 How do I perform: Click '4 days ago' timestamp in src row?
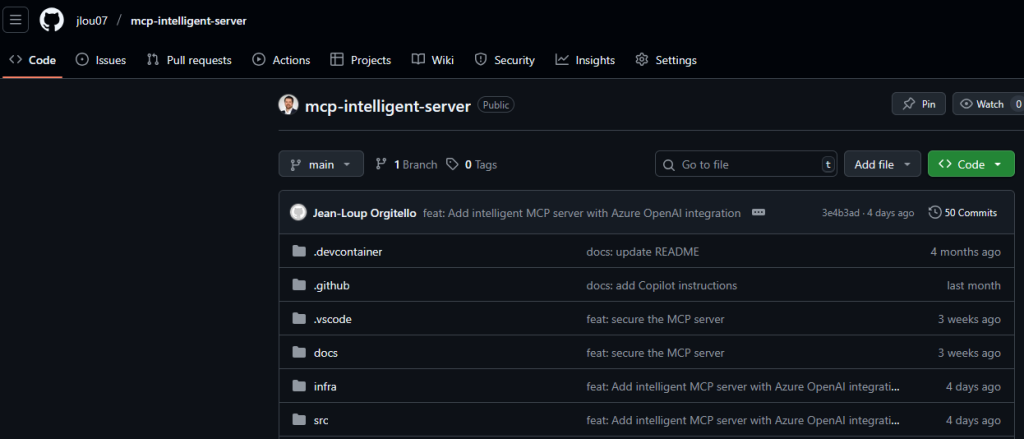973,420
